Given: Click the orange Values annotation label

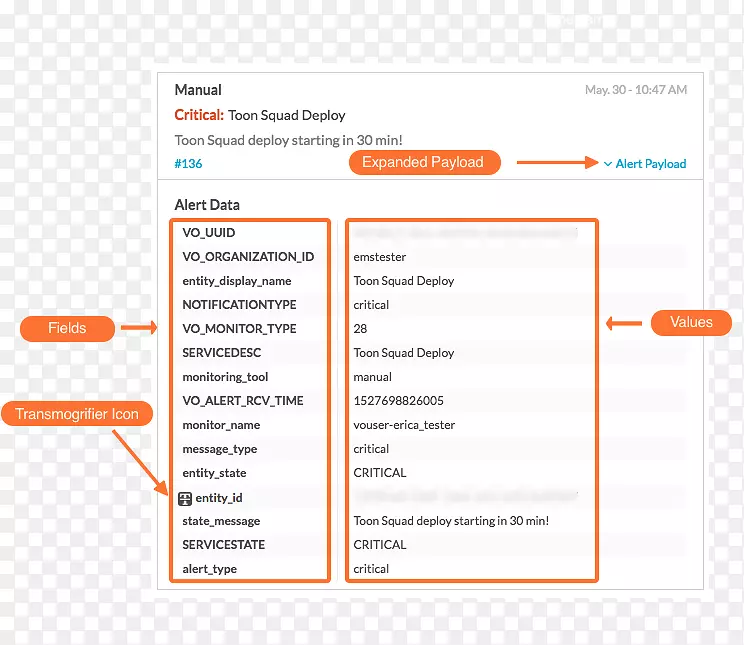Looking at the screenshot, I should tap(691, 322).
